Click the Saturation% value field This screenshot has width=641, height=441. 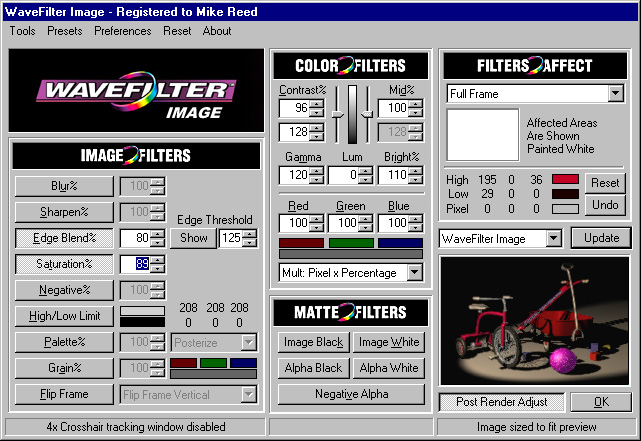coord(135,264)
